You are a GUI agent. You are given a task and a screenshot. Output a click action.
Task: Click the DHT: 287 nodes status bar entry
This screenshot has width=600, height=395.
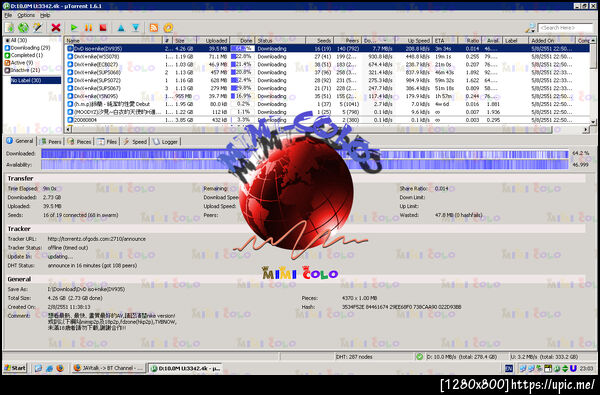coord(354,357)
